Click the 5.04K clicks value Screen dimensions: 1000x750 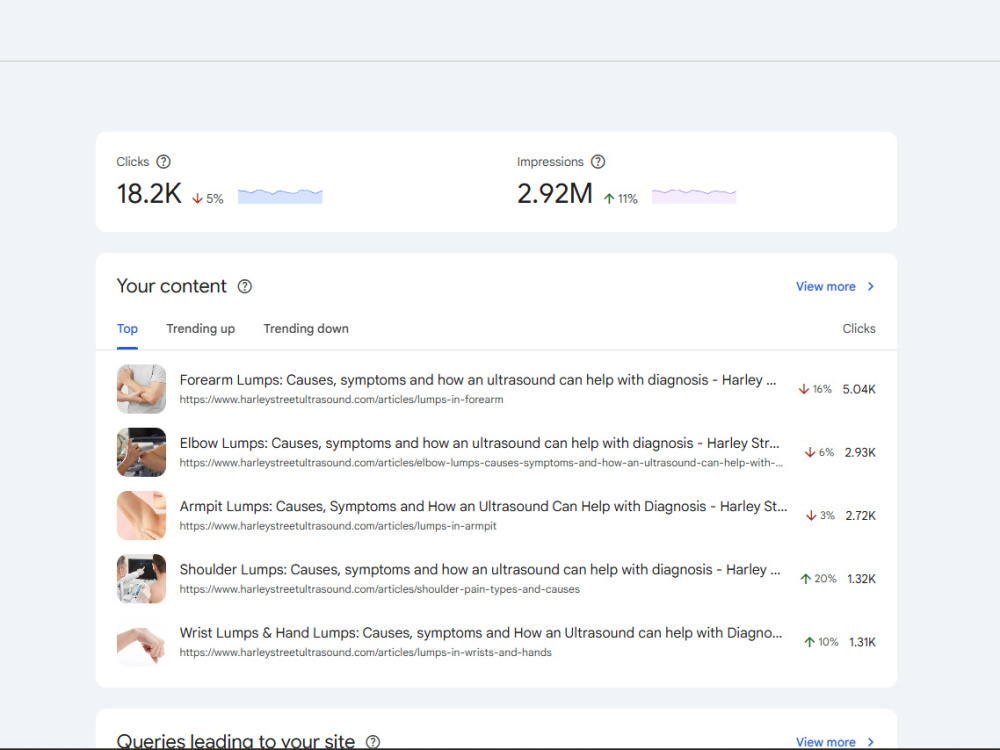(x=859, y=389)
